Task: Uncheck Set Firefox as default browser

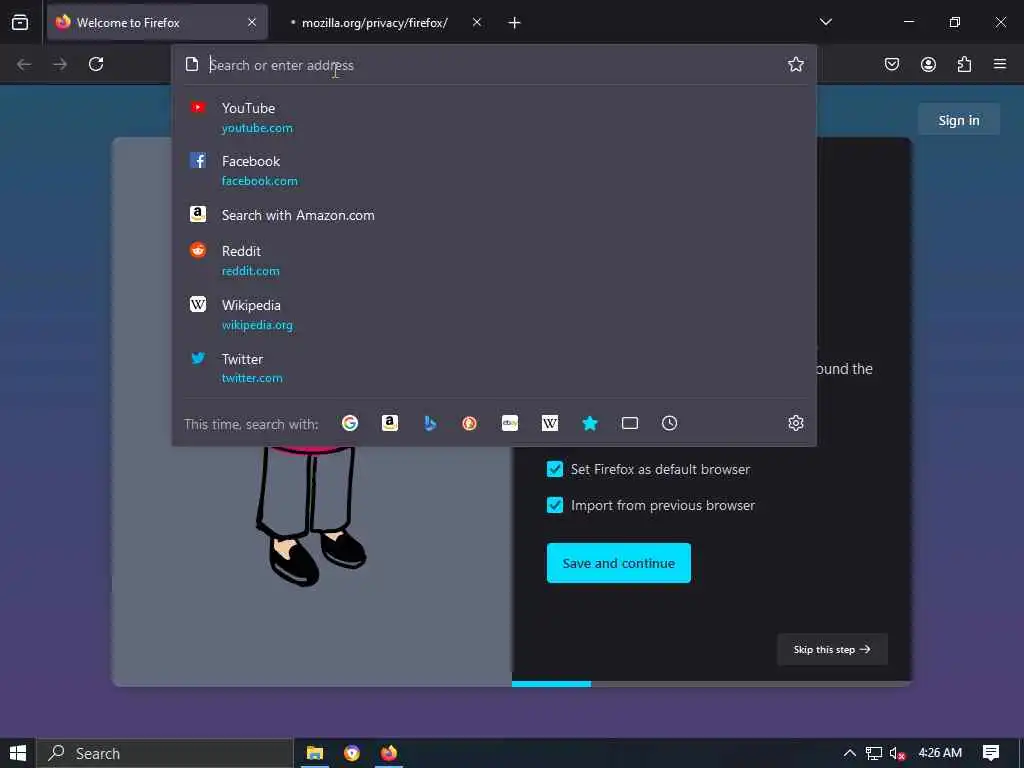Action: pyautogui.click(x=555, y=469)
